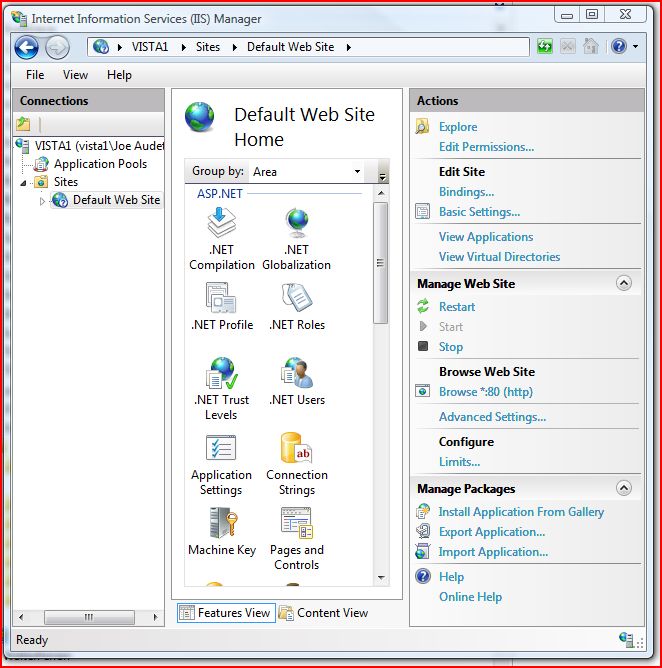Click the globe icon in address bar
The width and height of the screenshot is (662, 668).
coord(101,46)
